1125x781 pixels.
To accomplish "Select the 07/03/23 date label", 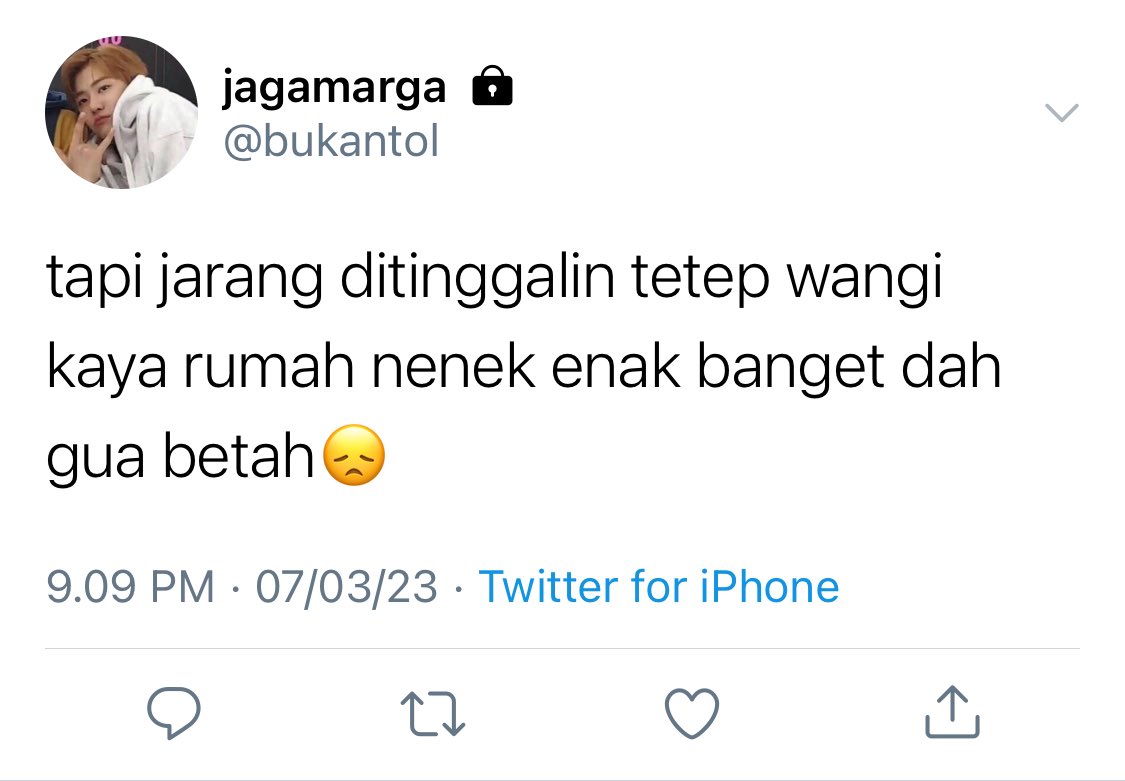I will 347,587.
